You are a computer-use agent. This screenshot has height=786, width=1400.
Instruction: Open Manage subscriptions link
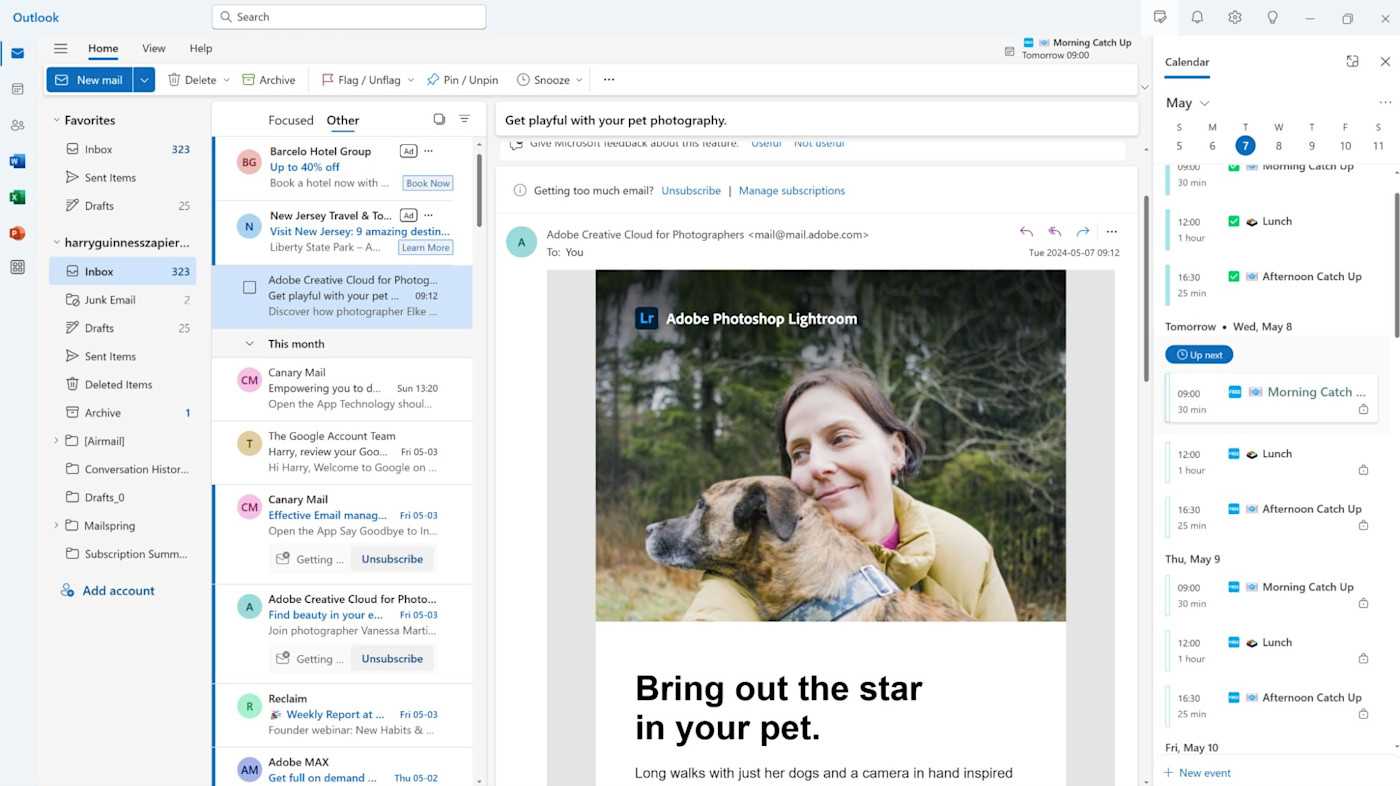792,190
